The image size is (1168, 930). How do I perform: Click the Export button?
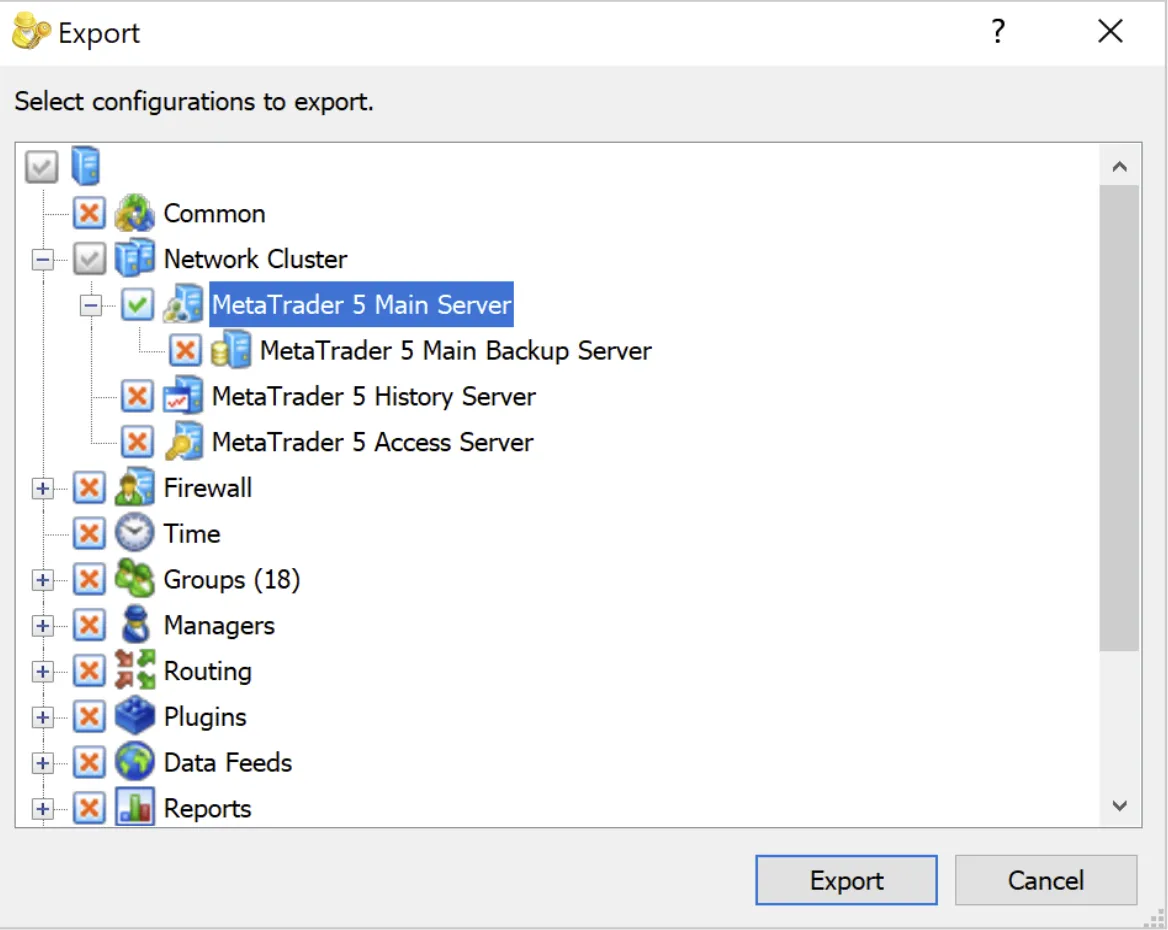click(846, 880)
